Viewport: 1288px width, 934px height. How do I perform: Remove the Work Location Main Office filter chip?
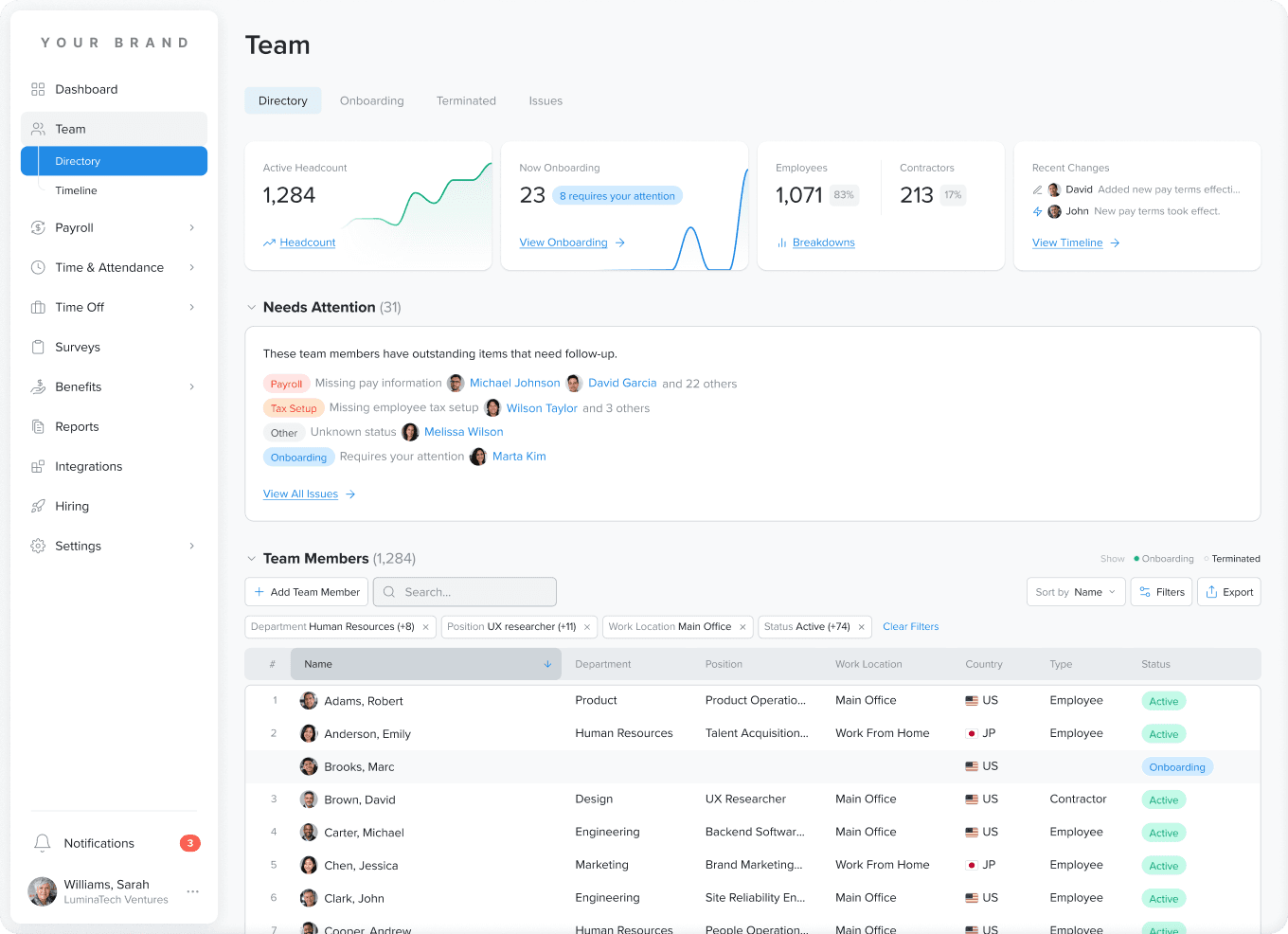pos(742,627)
